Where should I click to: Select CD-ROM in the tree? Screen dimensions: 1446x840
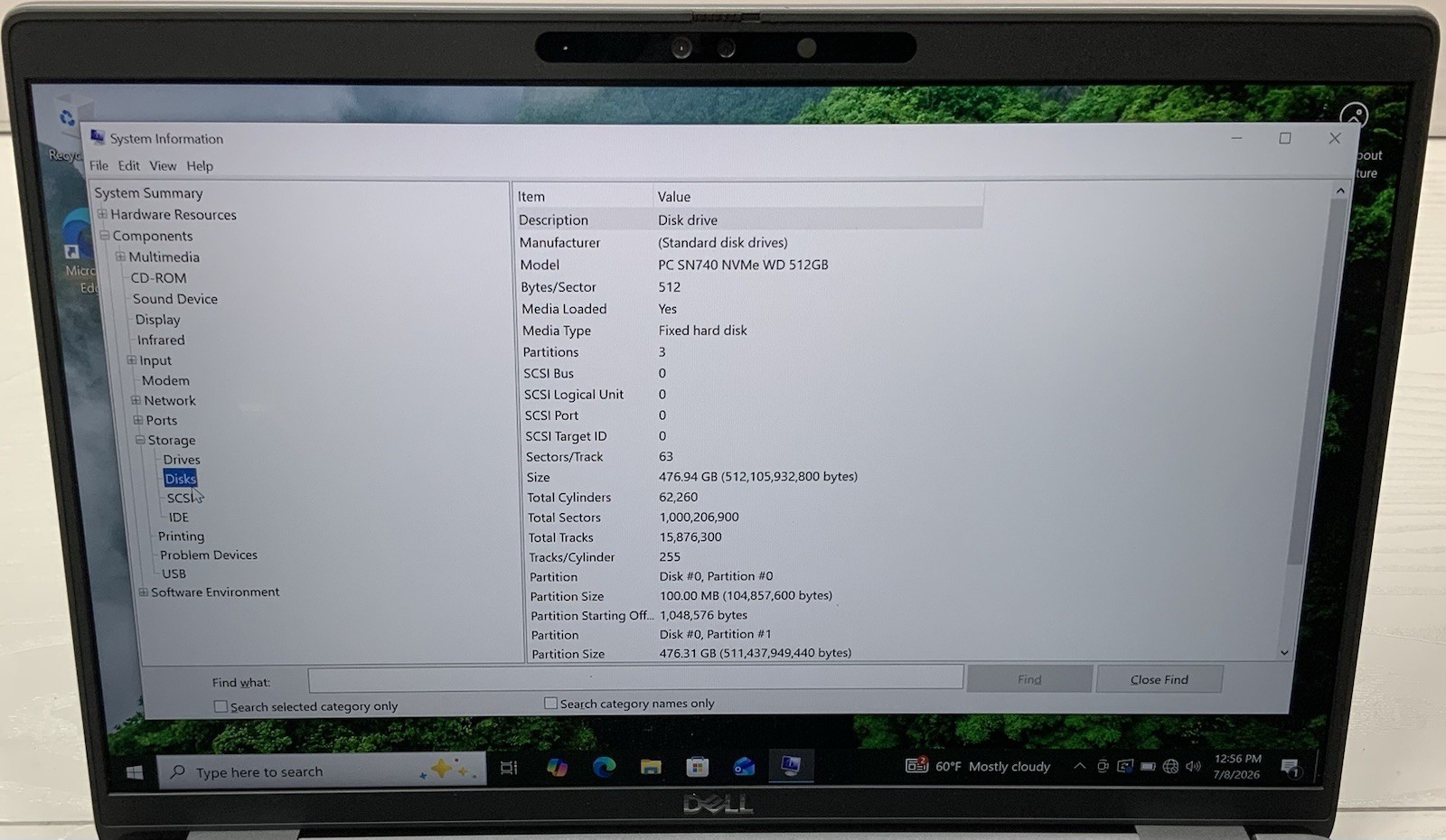pos(158,278)
